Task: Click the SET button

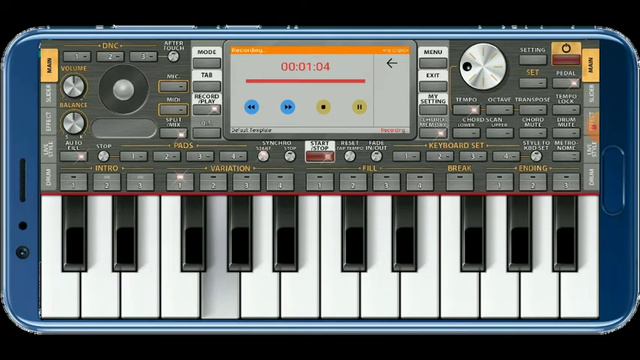Action: click(x=533, y=83)
